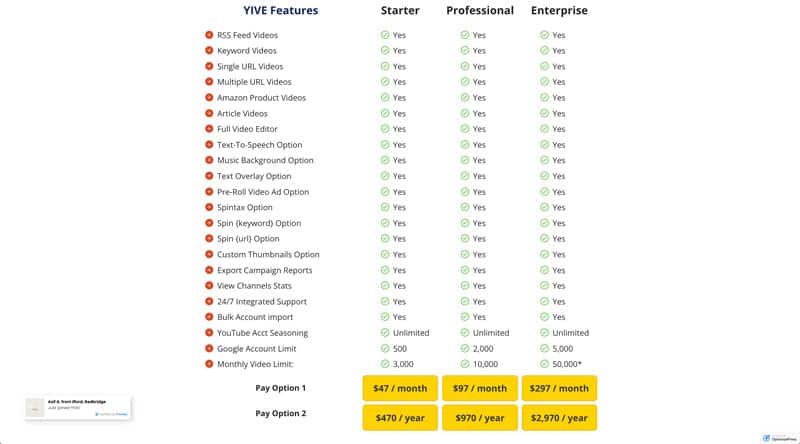Pick the Enterprise $2,970 / year option
The image size is (800, 444).
click(x=559, y=418)
